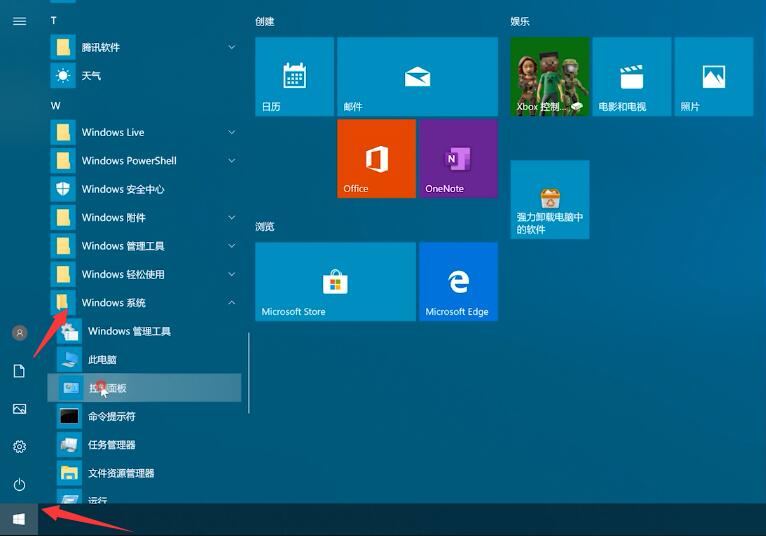766x536 pixels.
Task: Click the 腾讯软件 folder label
Action: click(101, 47)
